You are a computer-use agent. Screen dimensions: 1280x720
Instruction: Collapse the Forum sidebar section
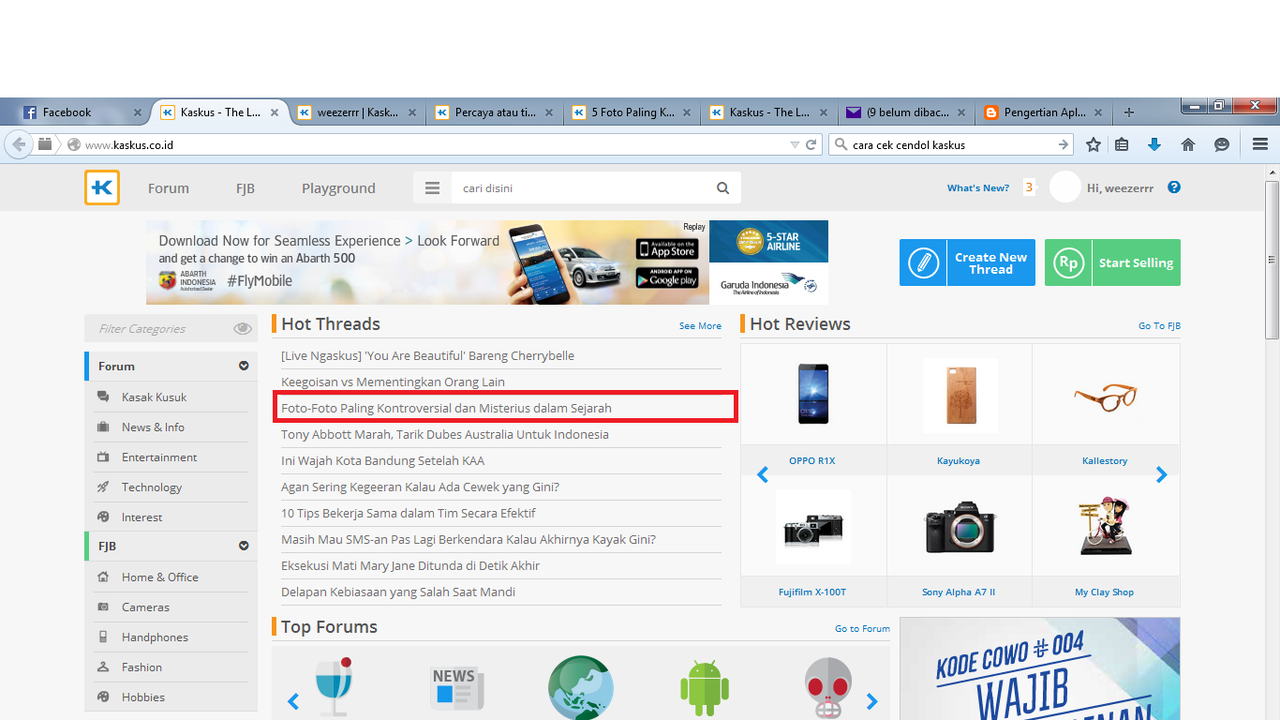click(243, 366)
